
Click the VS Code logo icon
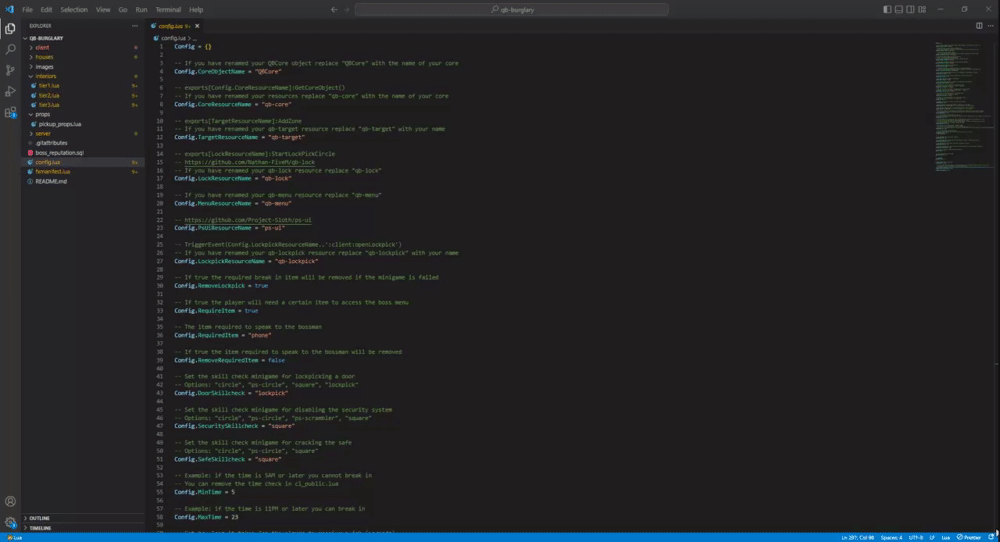(10, 10)
